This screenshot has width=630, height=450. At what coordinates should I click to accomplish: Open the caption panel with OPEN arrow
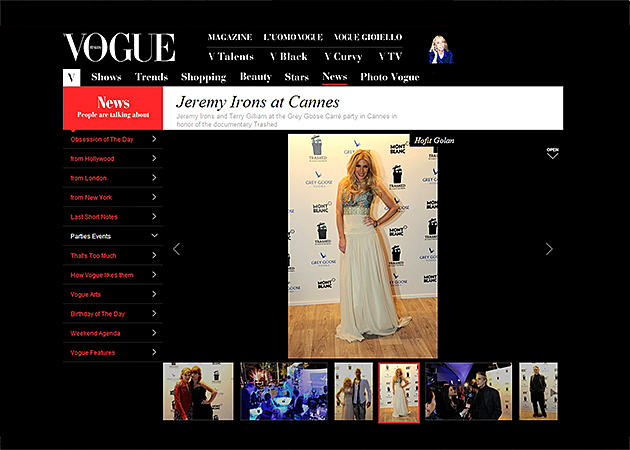pyautogui.click(x=552, y=153)
